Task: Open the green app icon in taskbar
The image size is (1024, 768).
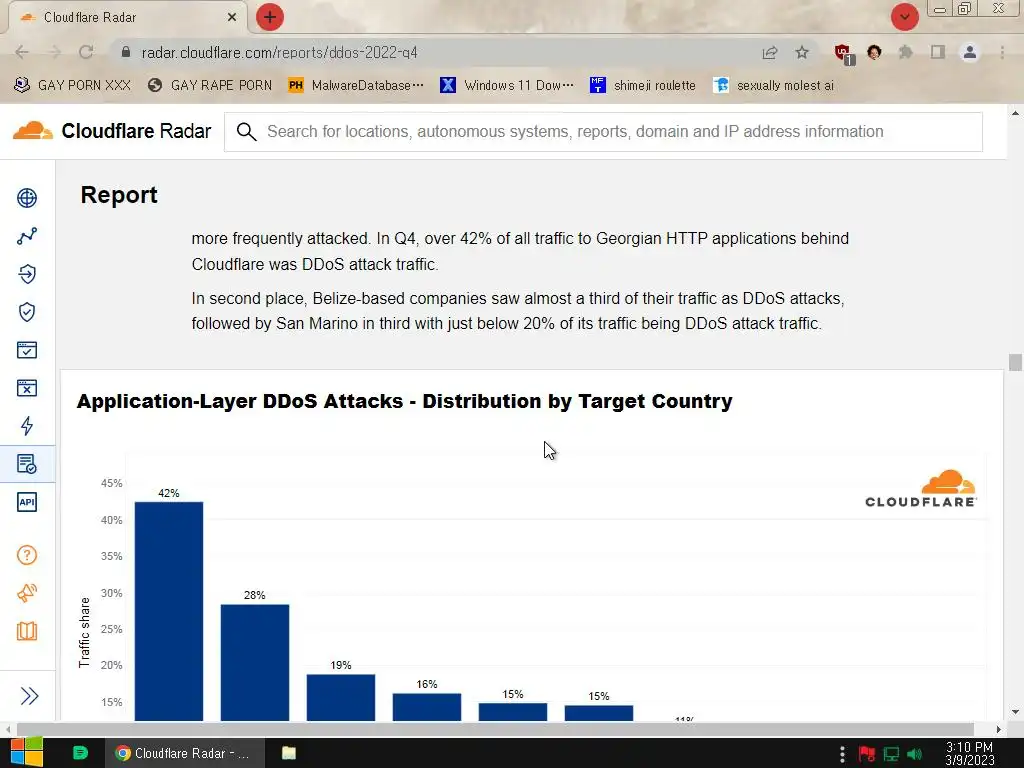Action: point(80,753)
